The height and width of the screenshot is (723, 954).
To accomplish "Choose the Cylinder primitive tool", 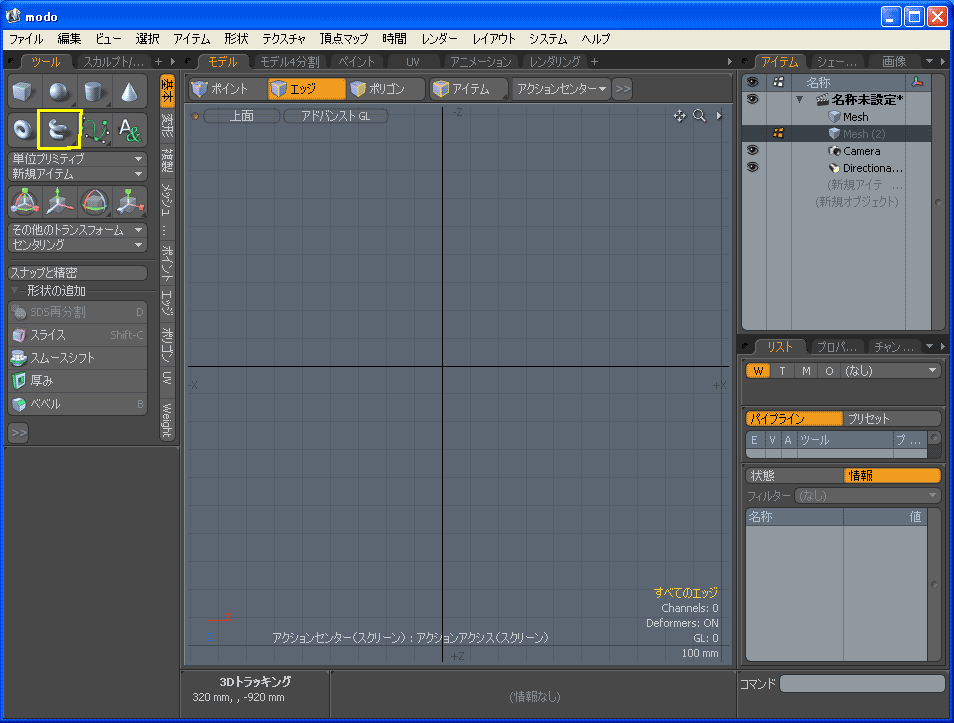I will 94,93.
